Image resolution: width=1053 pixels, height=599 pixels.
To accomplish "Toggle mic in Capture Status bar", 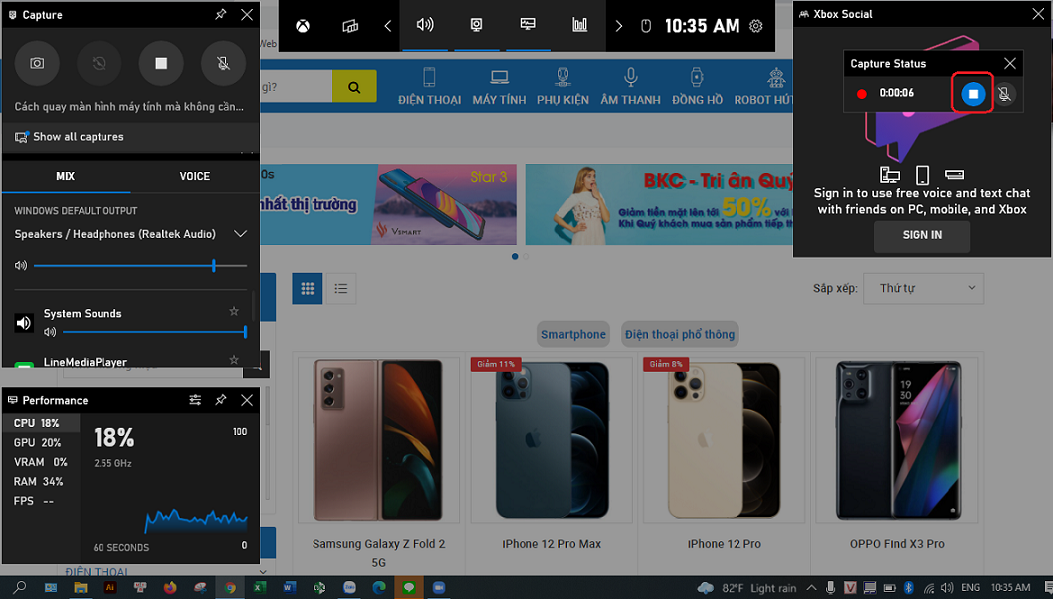I will coord(1004,94).
